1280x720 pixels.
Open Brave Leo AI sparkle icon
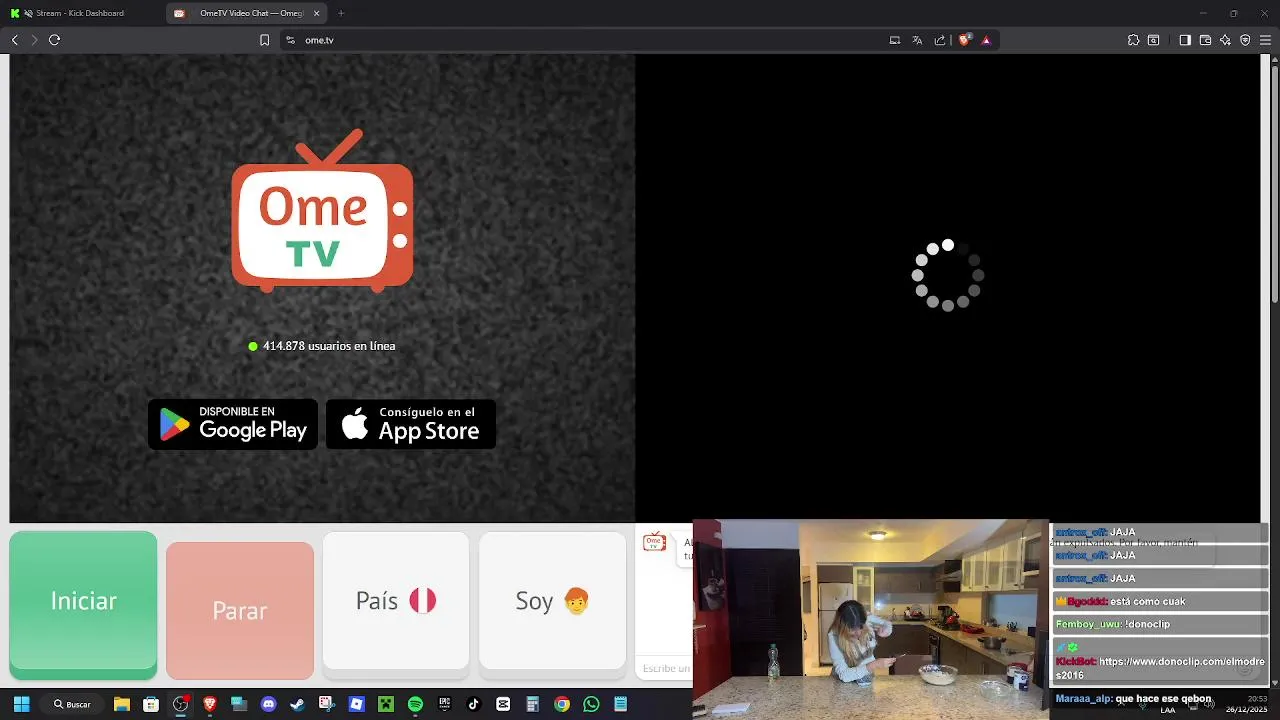[x=1225, y=40]
